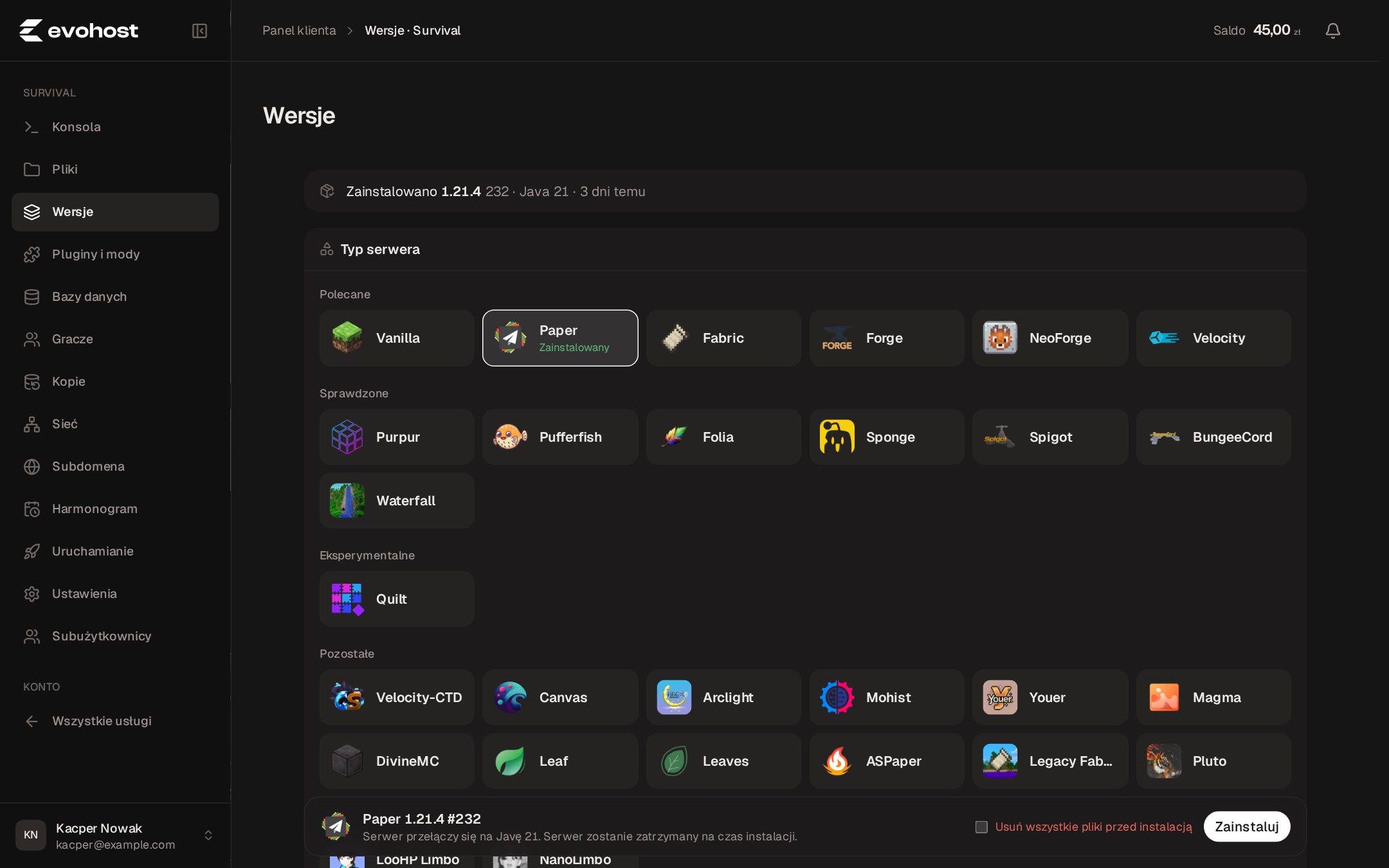Click the "Typ serwera" heading

pyautogui.click(x=380, y=249)
